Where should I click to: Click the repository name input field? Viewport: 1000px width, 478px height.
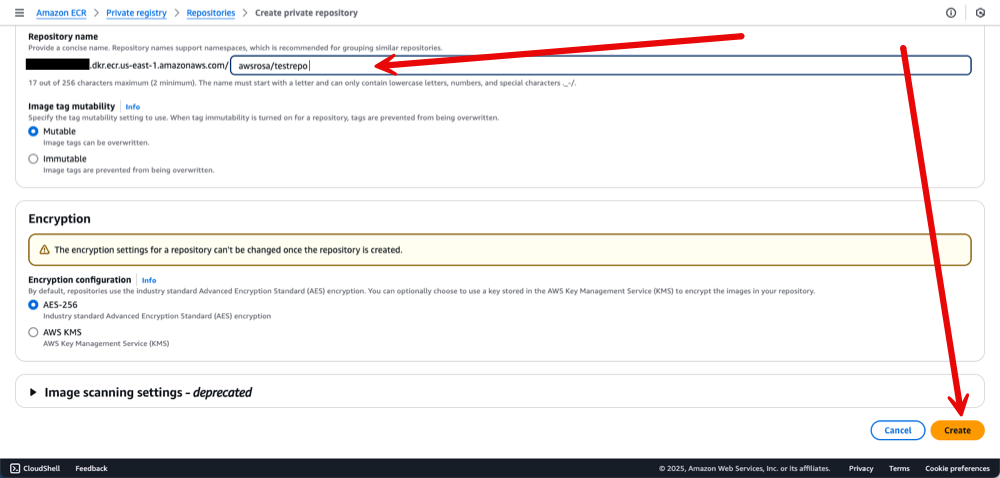[601, 65]
